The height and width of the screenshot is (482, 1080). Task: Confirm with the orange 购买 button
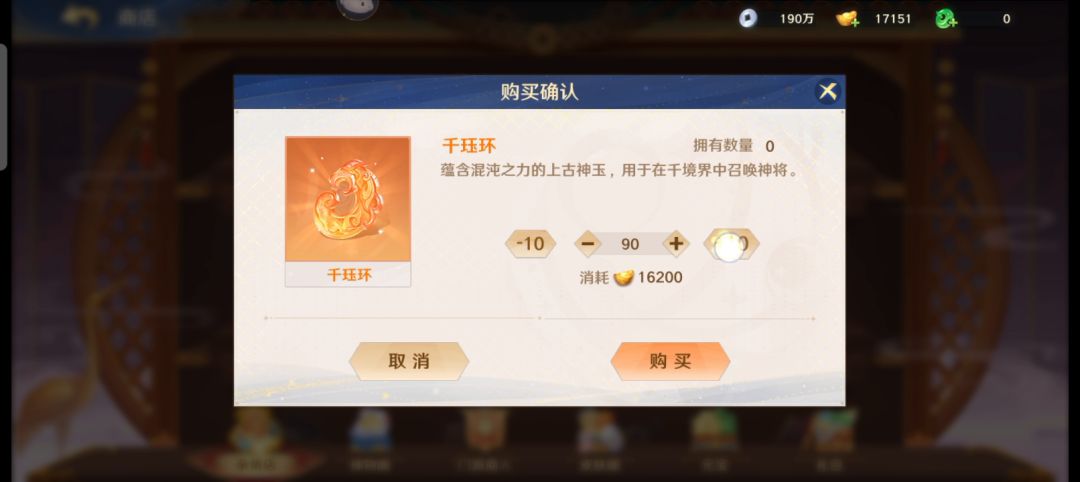tap(670, 362)
